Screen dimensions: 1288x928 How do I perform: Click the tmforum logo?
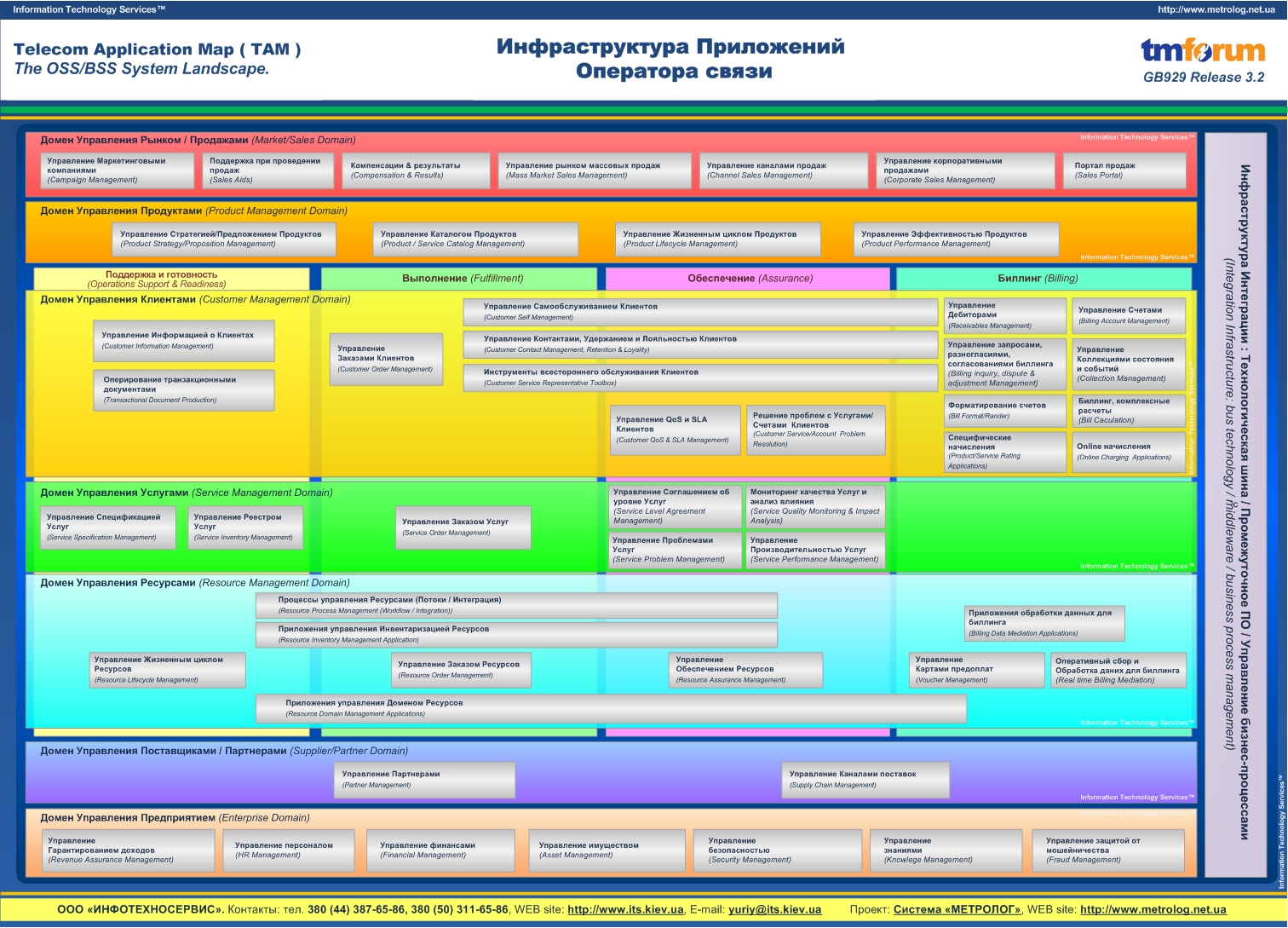(x=1203, y=51)
